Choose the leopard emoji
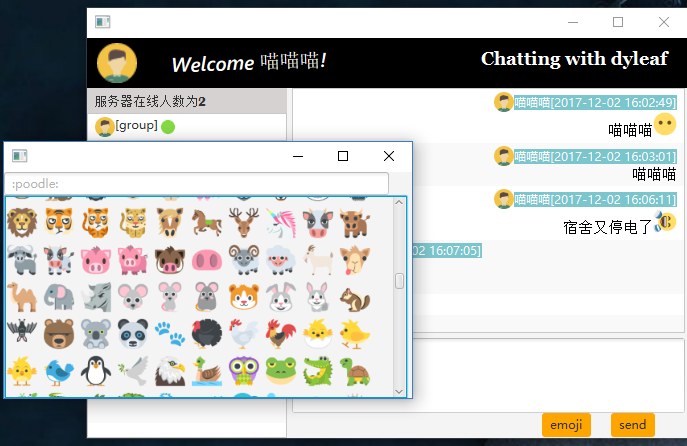Screen dimensions: 687x446 [133, 223]
